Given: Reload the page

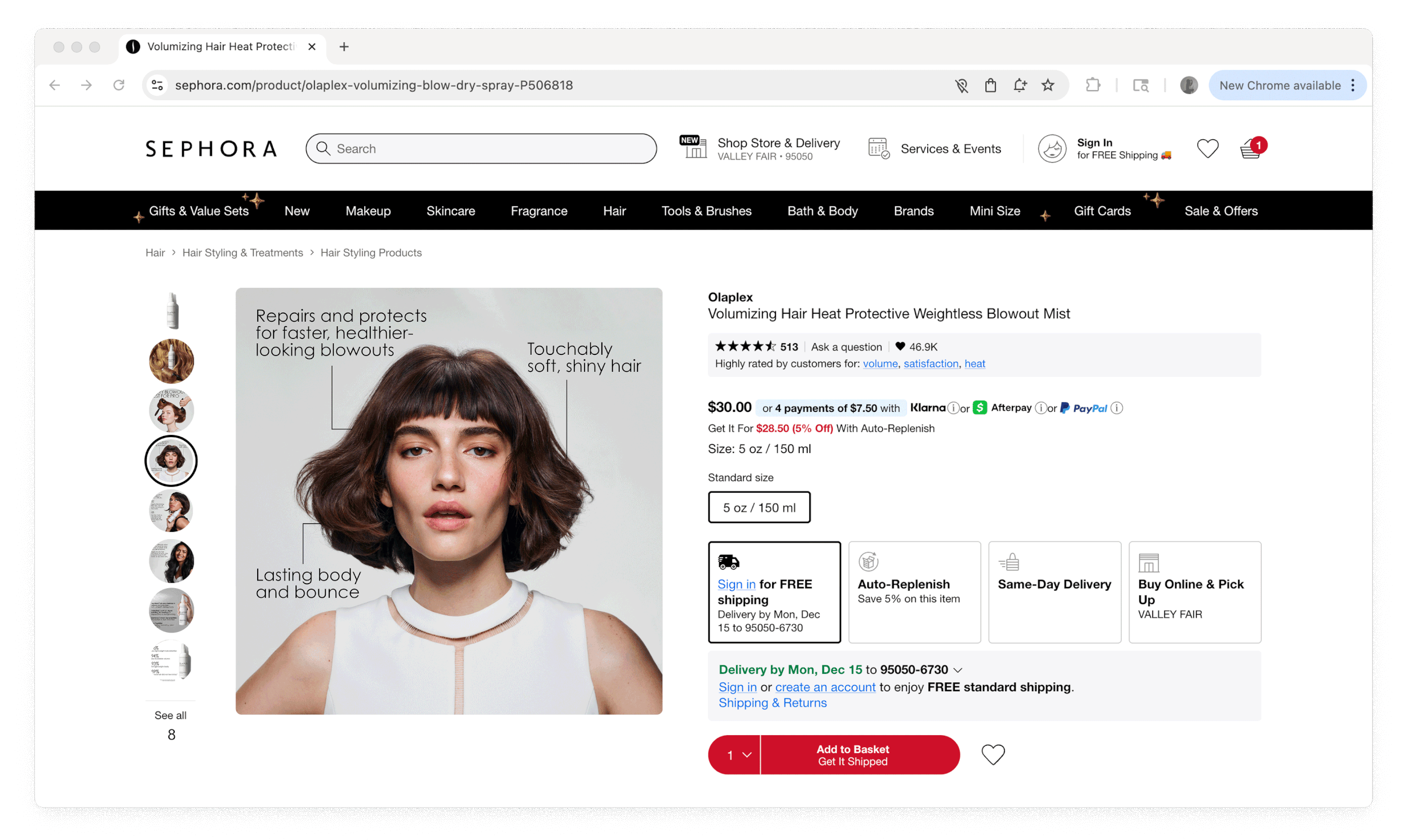Looking at the screenshot, I should tap(118, 86).
